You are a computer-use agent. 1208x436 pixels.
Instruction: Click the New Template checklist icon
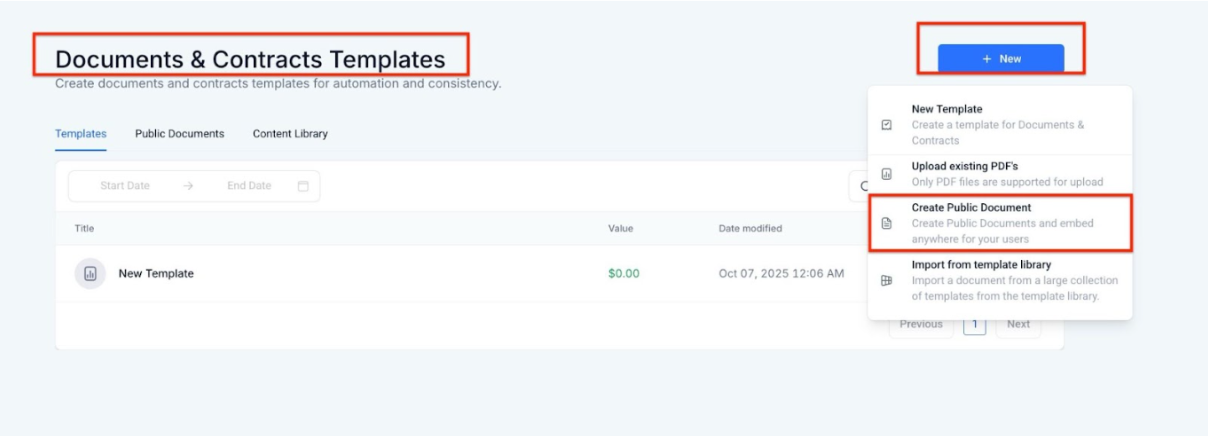pyautogui.click(x=886, y=125)
